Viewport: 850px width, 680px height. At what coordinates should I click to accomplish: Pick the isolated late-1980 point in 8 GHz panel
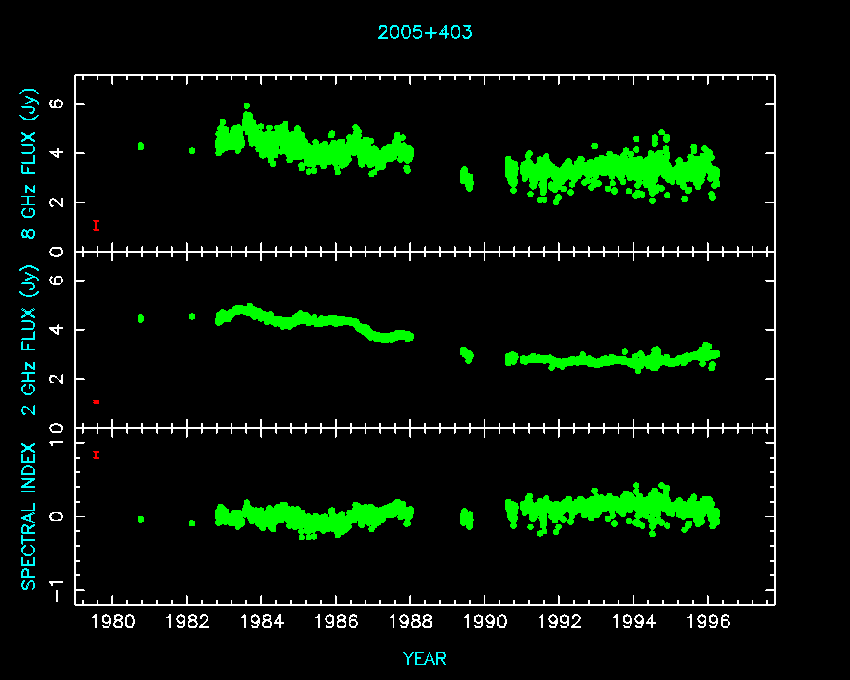140,146
